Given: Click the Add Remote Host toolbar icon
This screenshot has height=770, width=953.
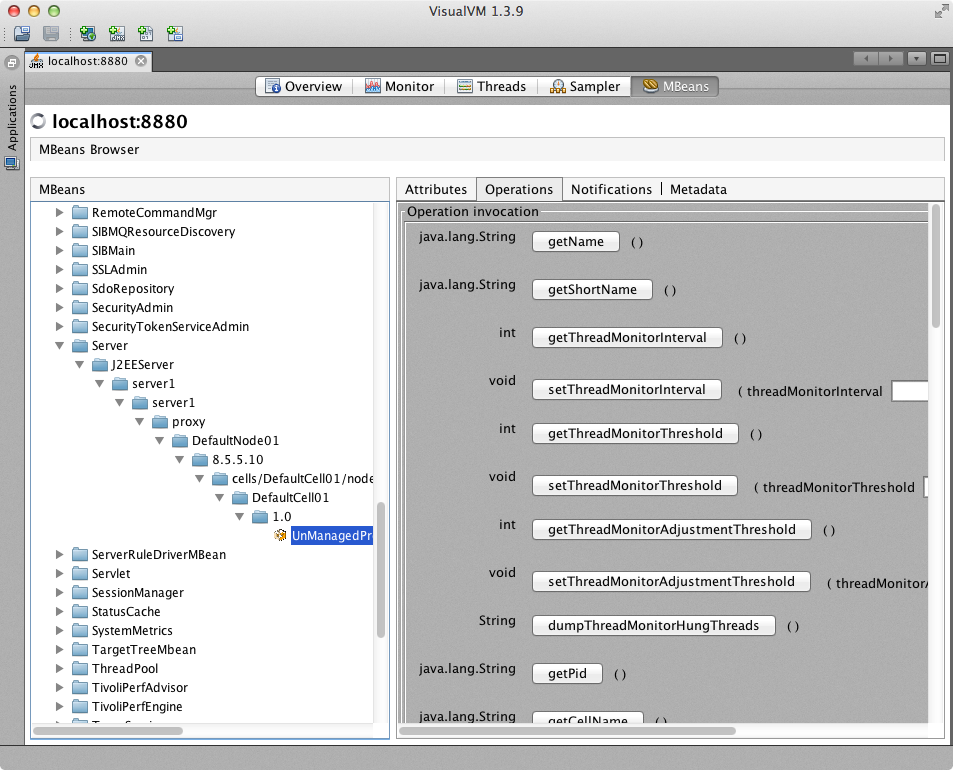Looking at the screenshot, I should (x=88, y=33).
